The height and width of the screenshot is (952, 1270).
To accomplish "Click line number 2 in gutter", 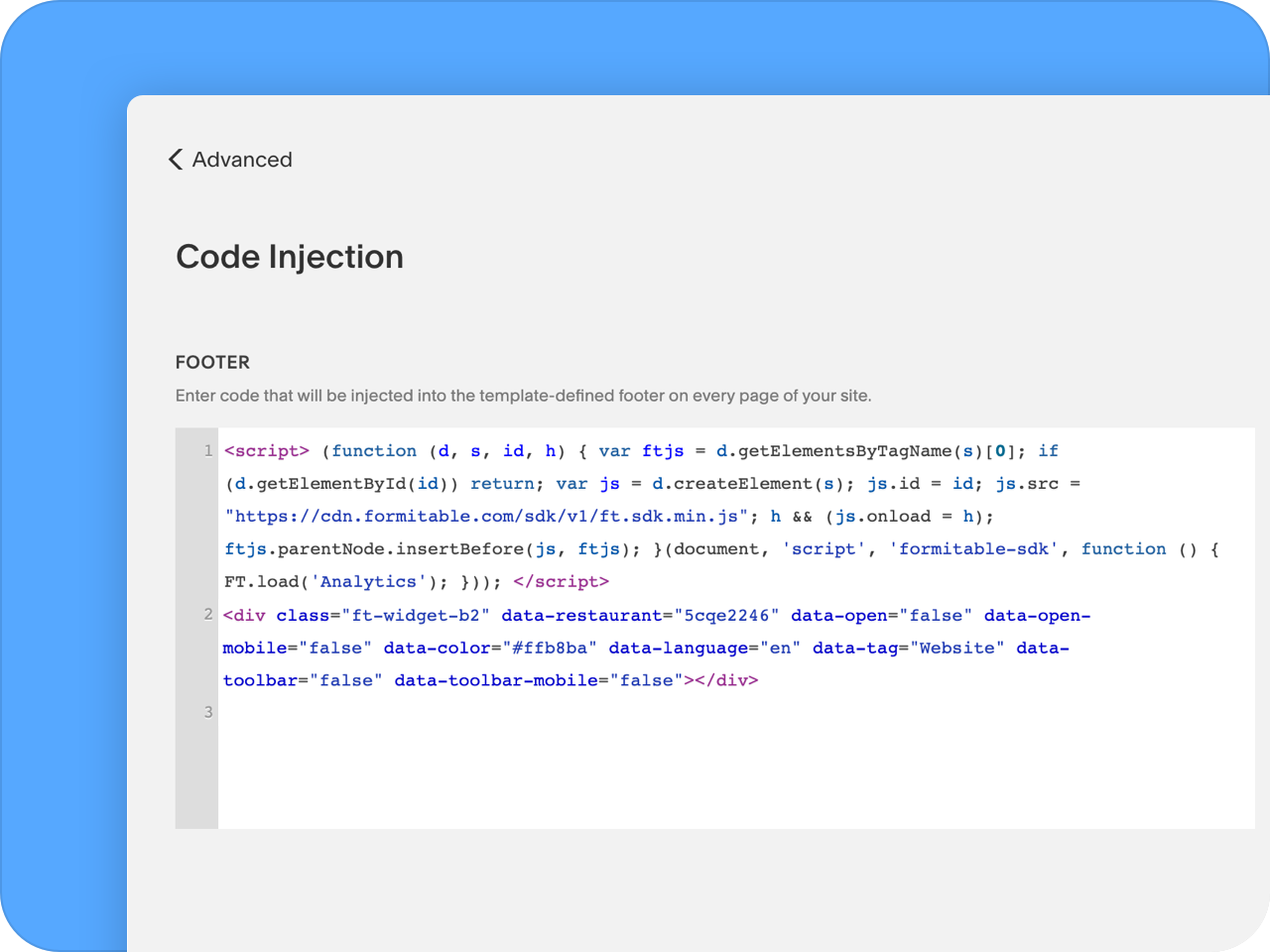I will click(207, 615).
